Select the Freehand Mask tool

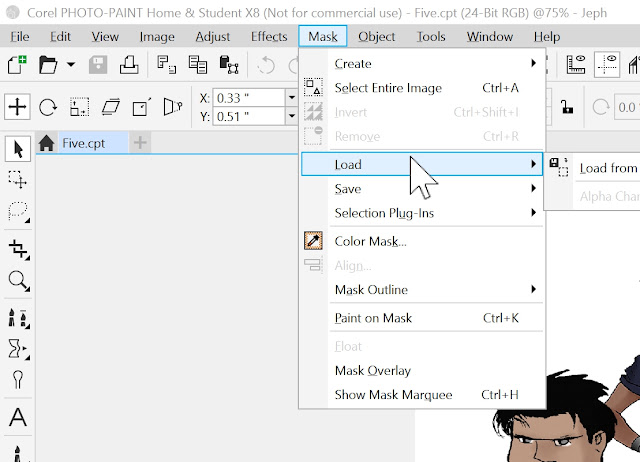pos(18,211)
